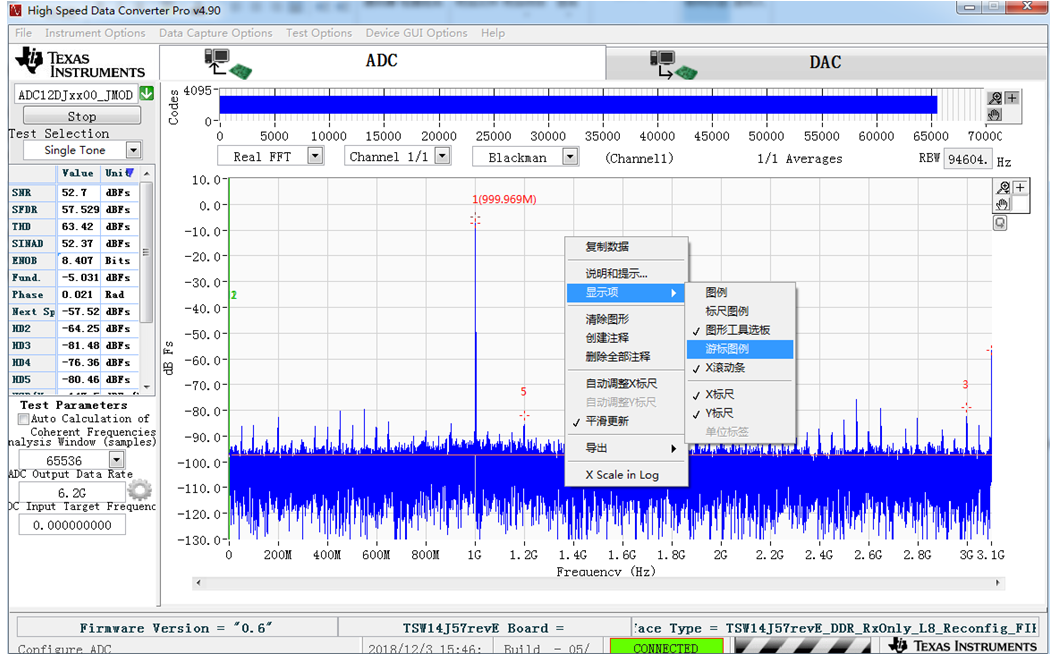Enable 标尺图例 in the display submenu
Screen dimensions: 1050x656
click(740, 311)
